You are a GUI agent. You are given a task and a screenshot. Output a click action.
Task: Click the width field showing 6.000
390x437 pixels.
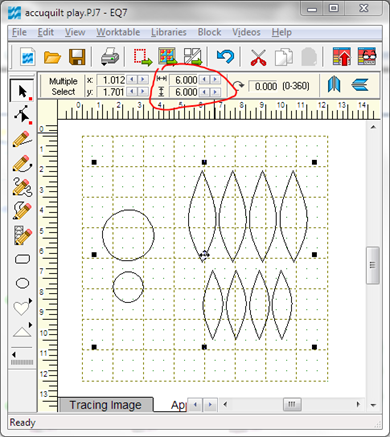[184, 80]
